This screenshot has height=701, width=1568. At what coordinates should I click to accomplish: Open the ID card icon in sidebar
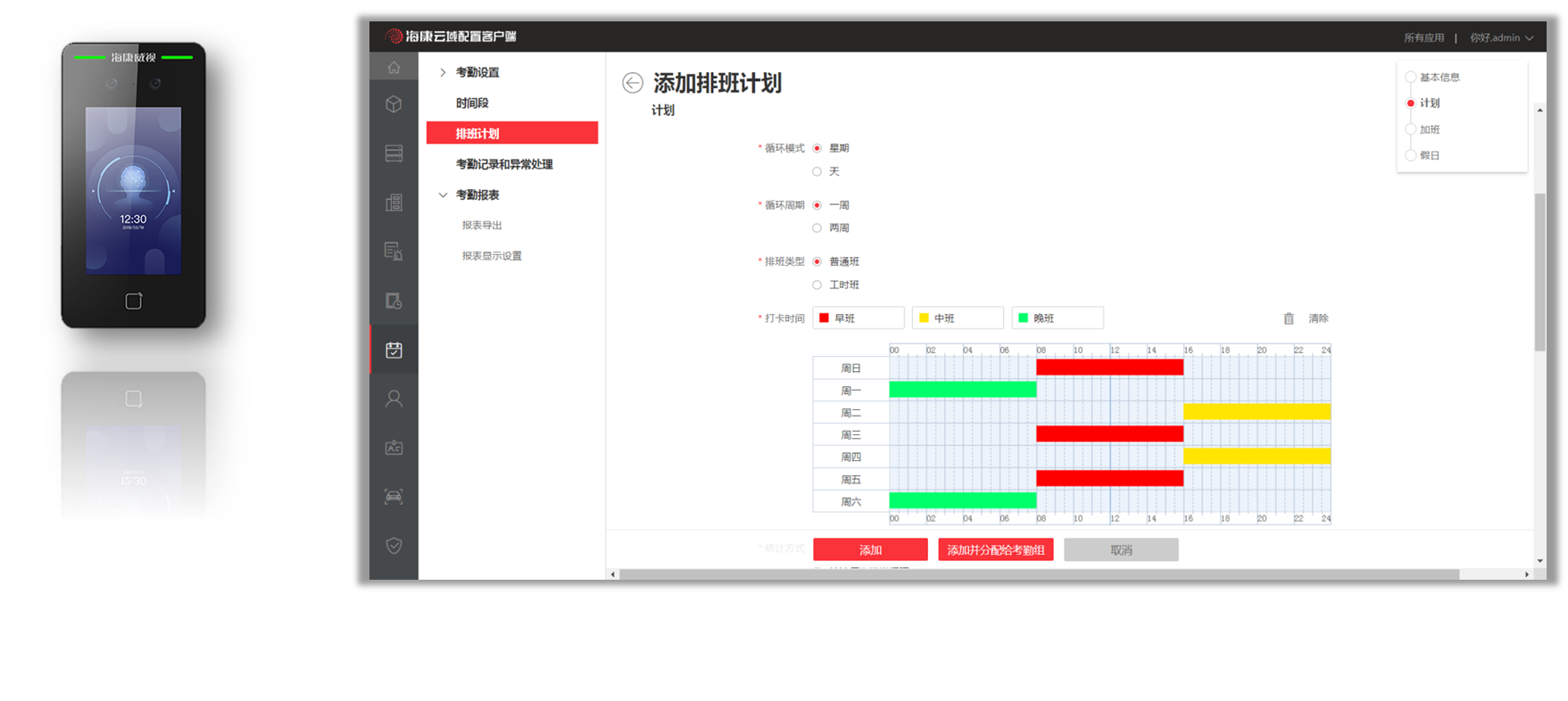pos(394,448)
